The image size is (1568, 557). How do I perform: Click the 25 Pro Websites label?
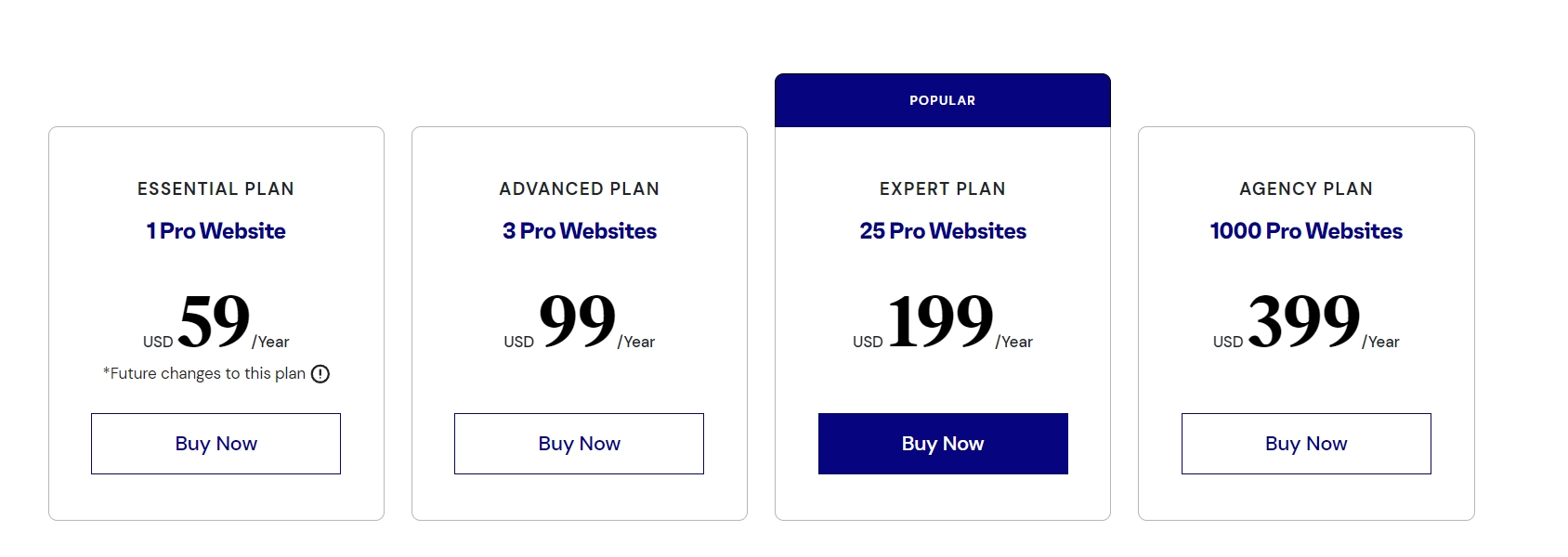[x=942, y=231]
